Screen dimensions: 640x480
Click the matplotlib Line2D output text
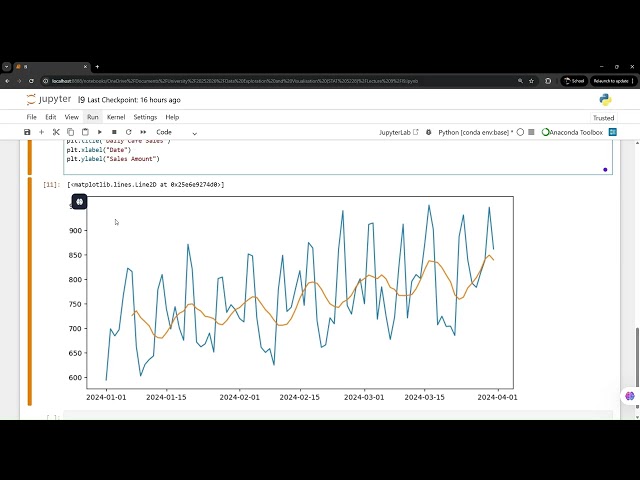(146, 184)
